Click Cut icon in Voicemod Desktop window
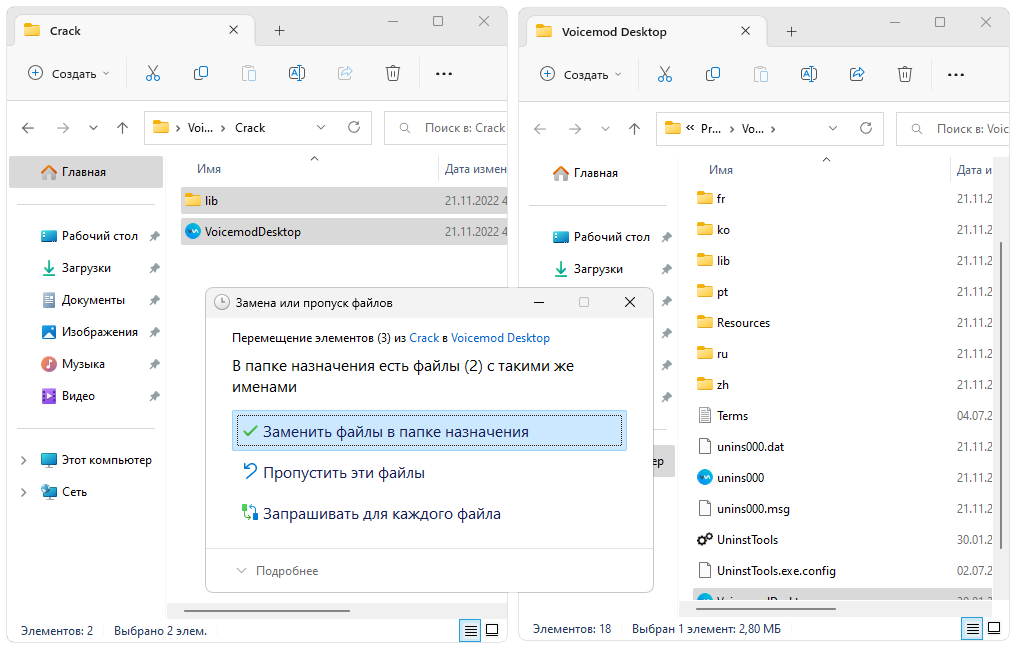The image size is (1018, 648). click(665, 75)
